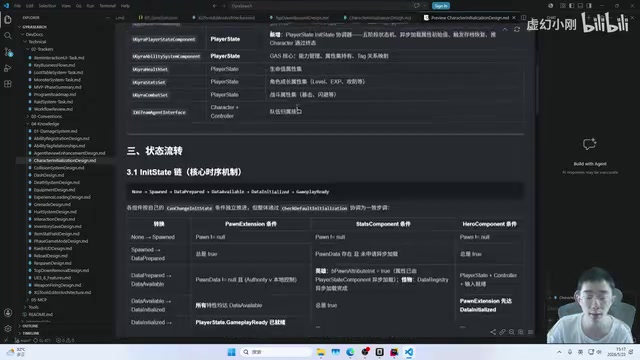Image resolution: width=640 pixels, height=360 pixels.
Task: Click the weather widget on taskbar
Action: pos(16,352)
